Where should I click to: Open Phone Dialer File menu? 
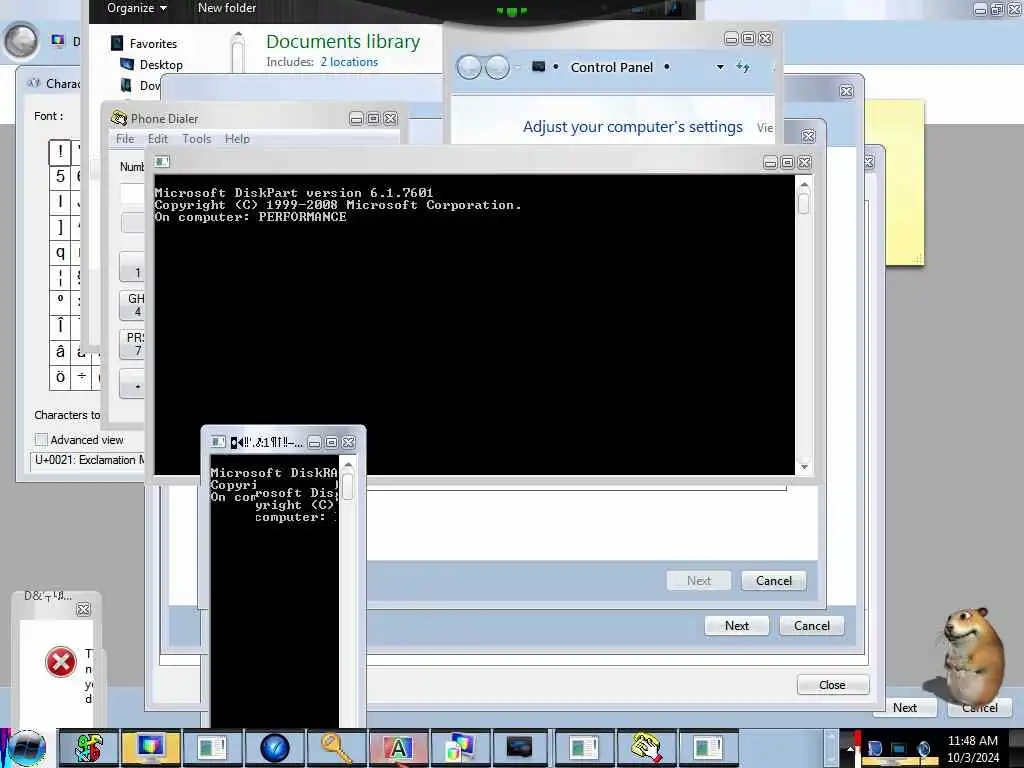coord(125,138)
